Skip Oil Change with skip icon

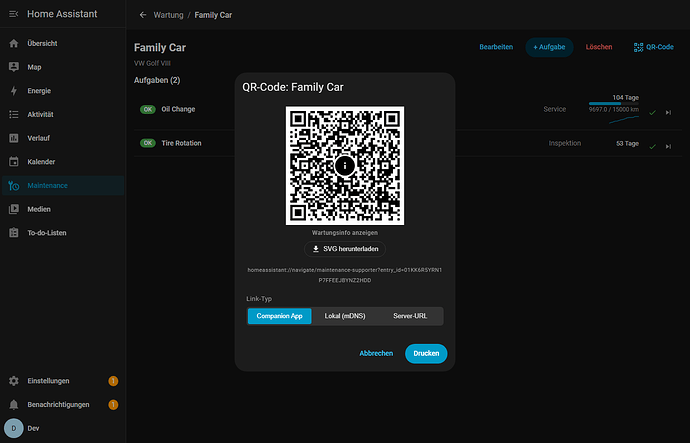point(668,113)
